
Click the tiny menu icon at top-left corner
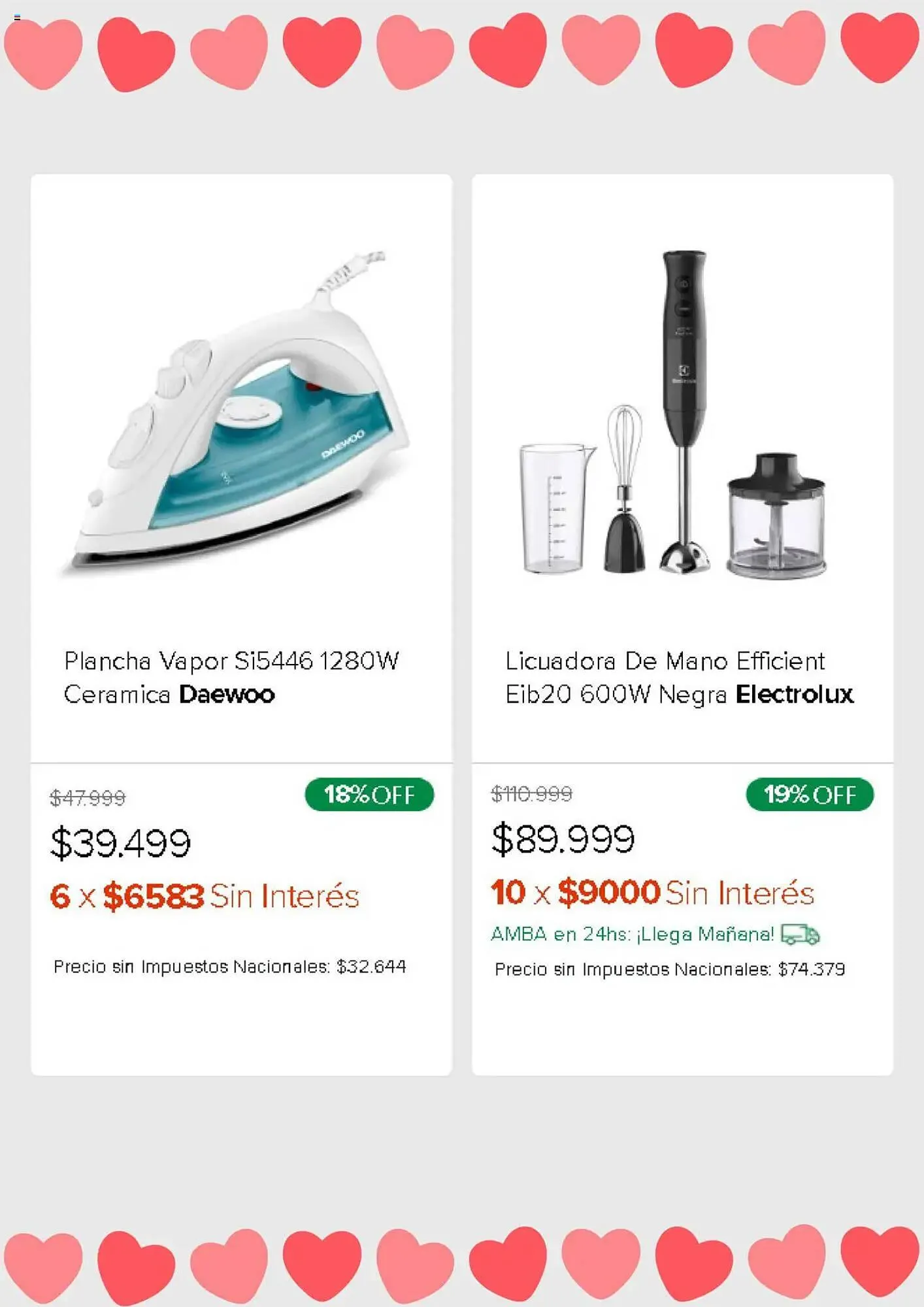(17, 17)
